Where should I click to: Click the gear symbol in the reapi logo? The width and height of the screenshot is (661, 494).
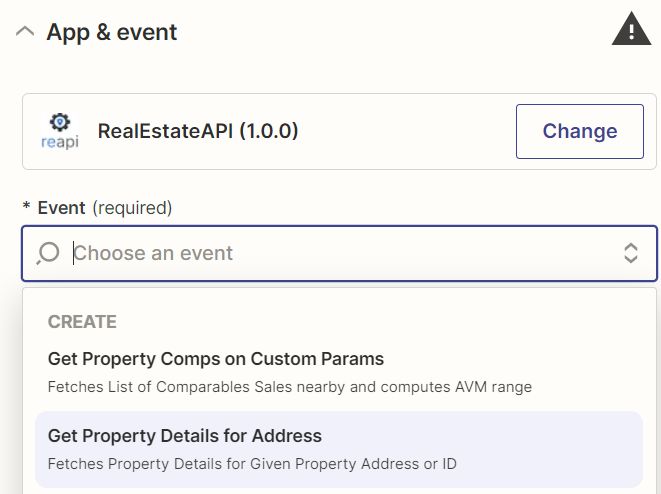(60, 122)
